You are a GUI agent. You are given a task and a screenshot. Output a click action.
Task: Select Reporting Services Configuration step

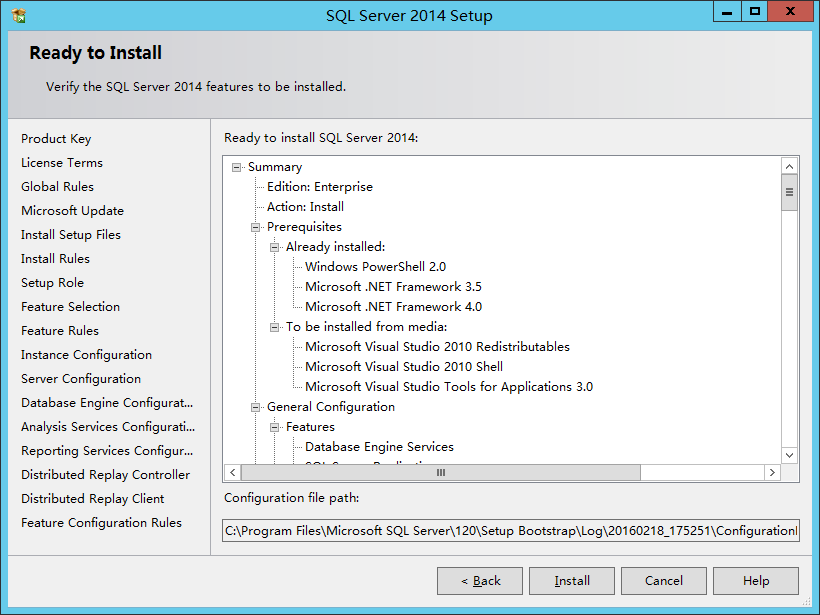click(x=107, y=451)
